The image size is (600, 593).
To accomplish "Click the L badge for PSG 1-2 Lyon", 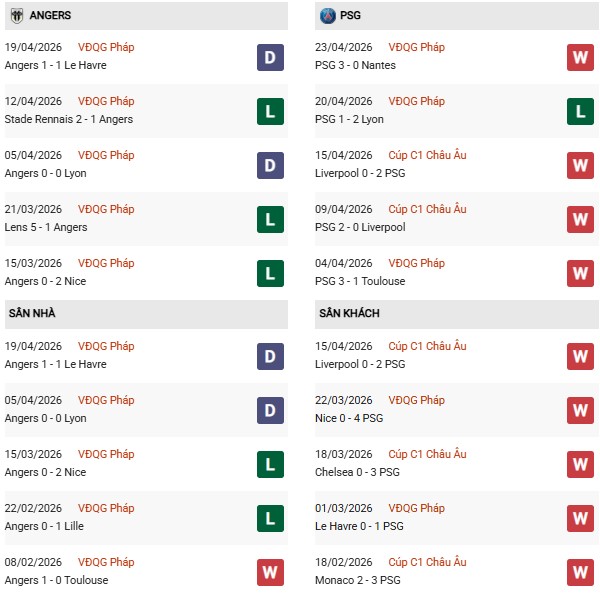I will (x=580, y=111).
